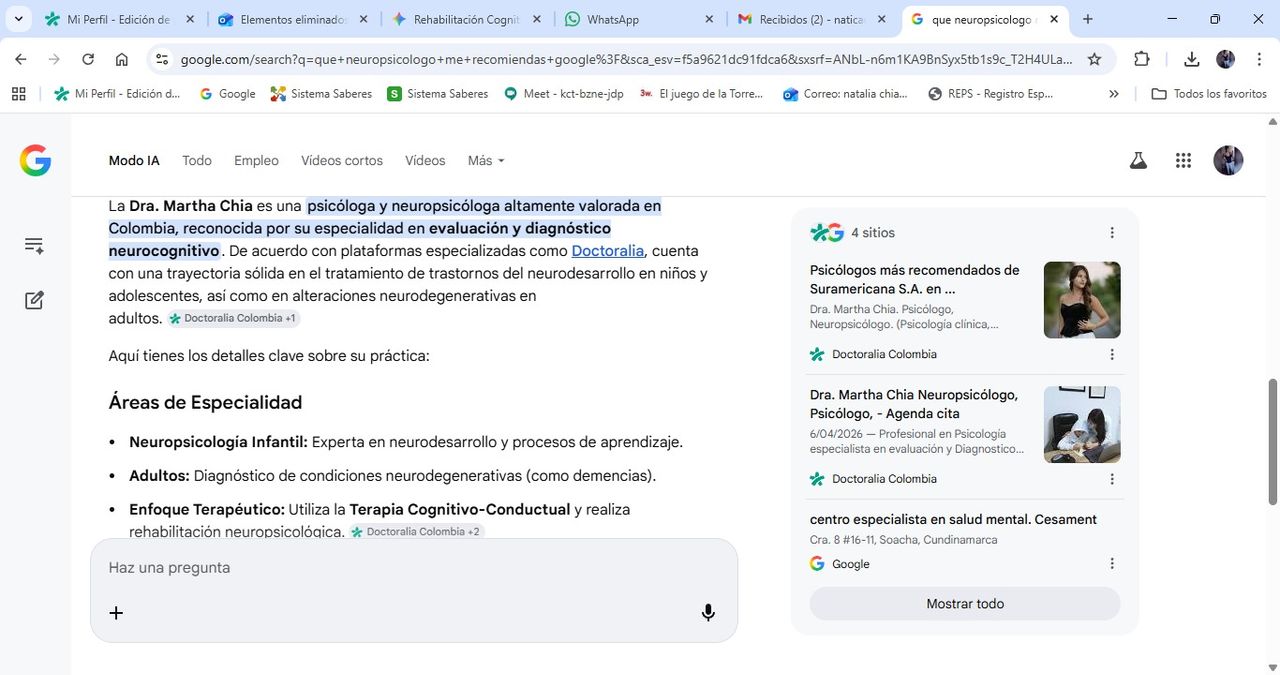This screenshot has height=675, width=1280.
Task: Open the Google bookmark
Action: pyautogui.click(x=227, y=94)
